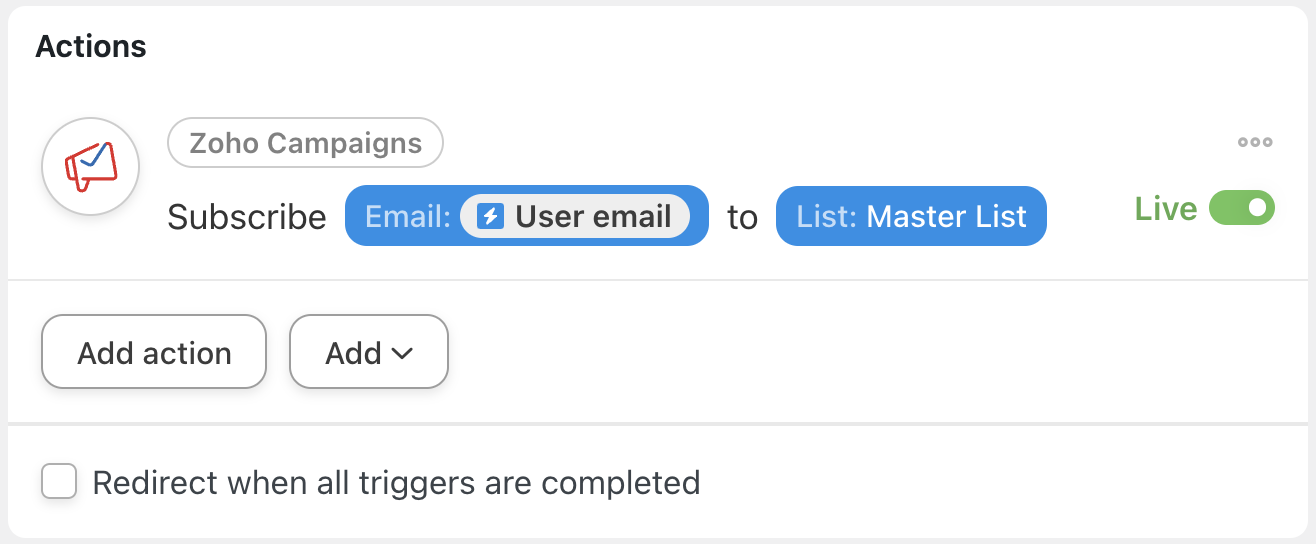Click the Add action button

154,352
